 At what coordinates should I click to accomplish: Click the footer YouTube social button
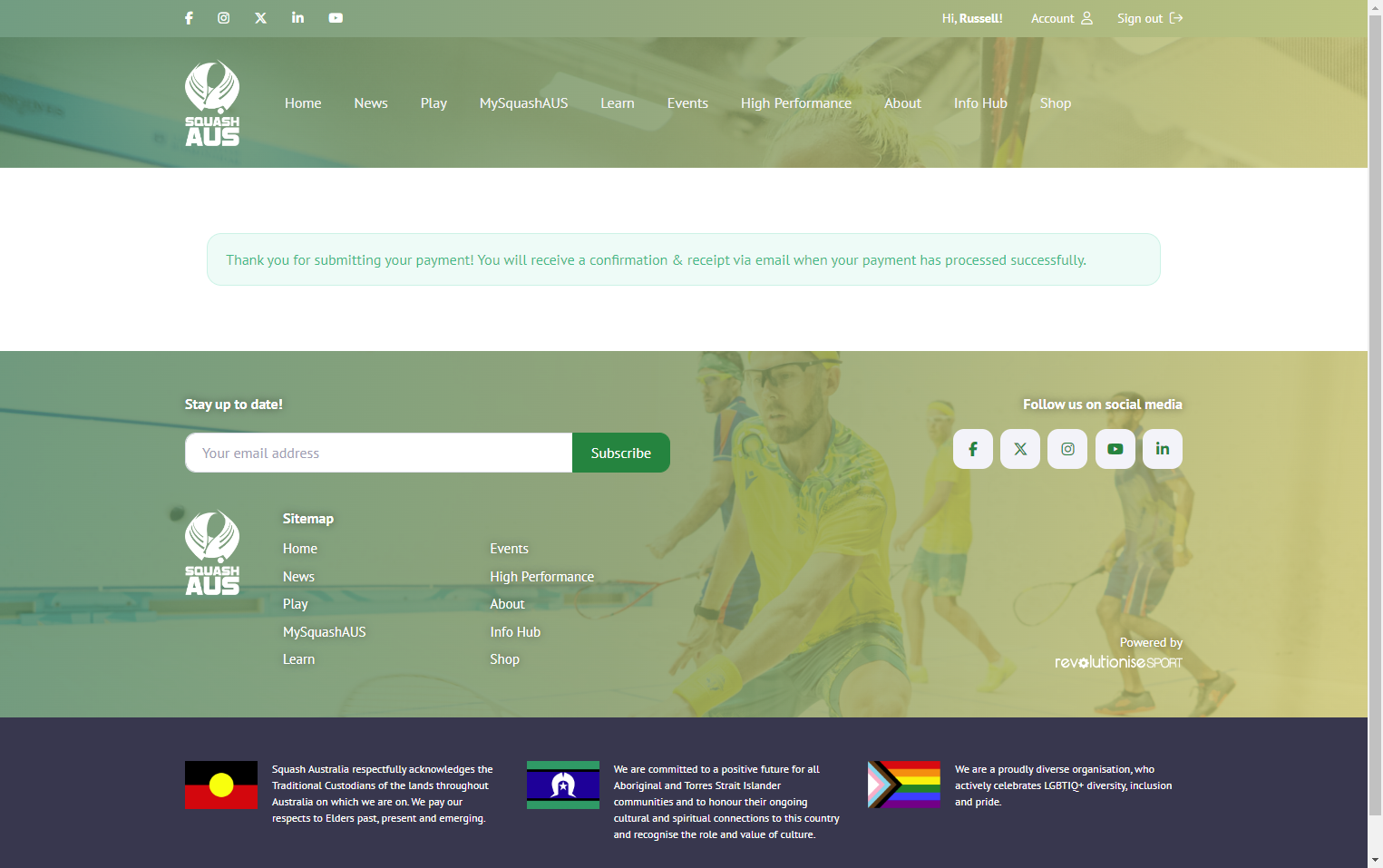click(1115, 449)
